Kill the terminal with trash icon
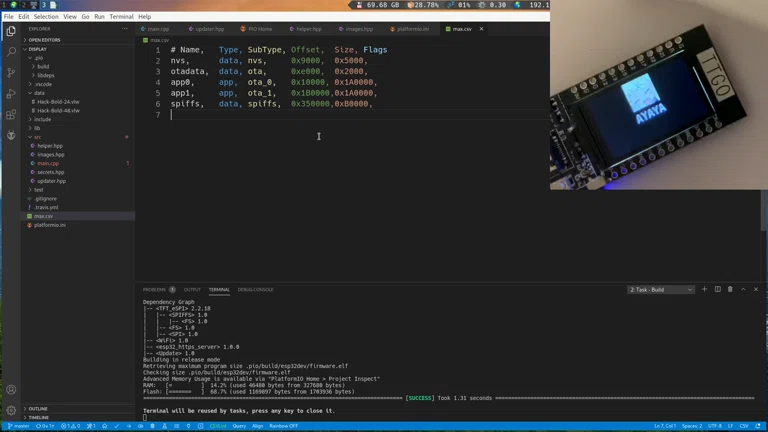 [x=730, y=289]
